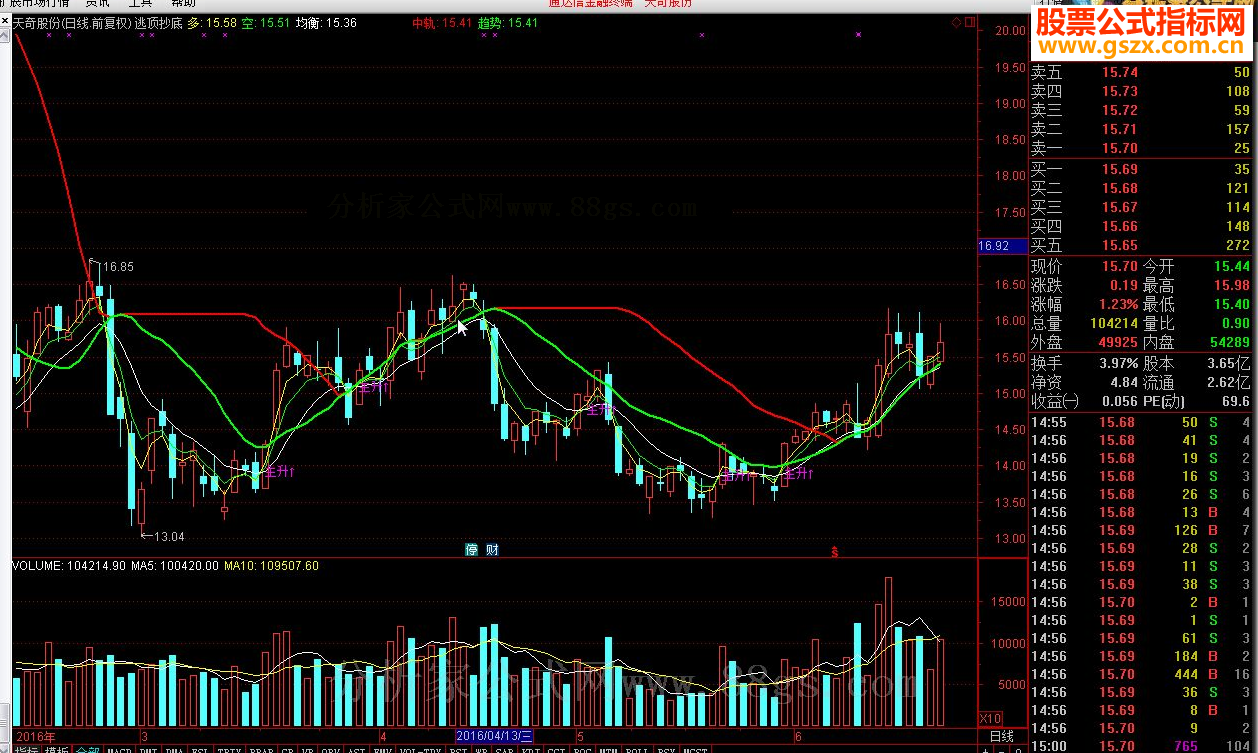Image resolution: width=1258 pixels, height=753 pixels.
Task: Open the 资讯 menu
Action: click(x=97, y=4)
